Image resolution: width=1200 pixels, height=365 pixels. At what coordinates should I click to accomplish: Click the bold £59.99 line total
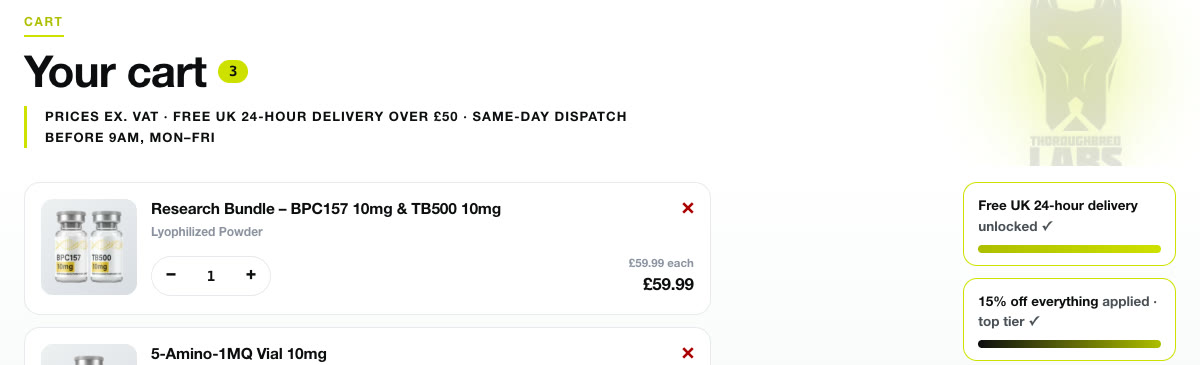point(668,284)
